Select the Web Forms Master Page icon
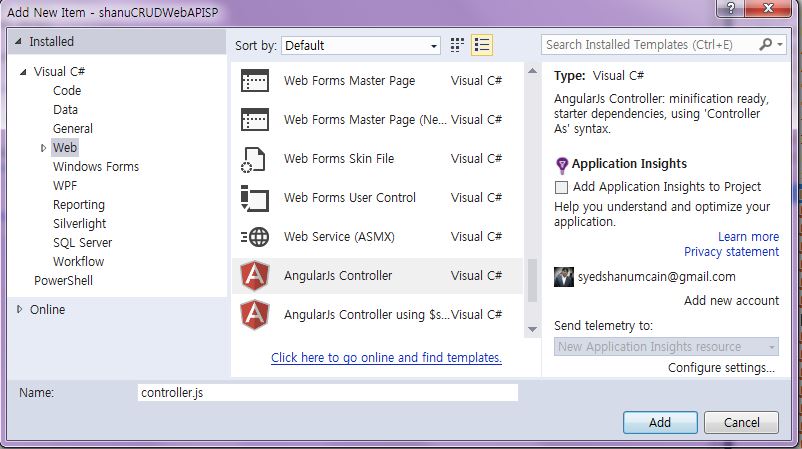 point(255,81)
